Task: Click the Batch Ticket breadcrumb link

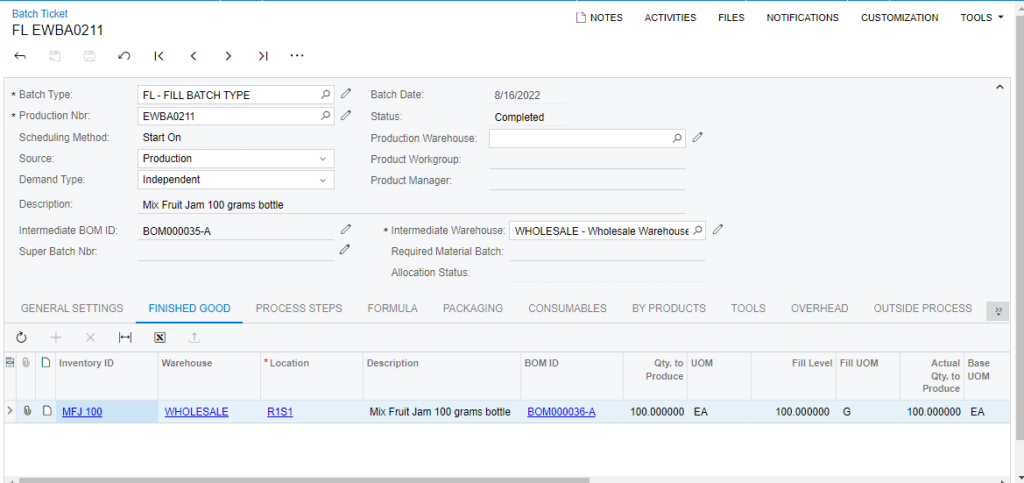Action: (40, 14)
